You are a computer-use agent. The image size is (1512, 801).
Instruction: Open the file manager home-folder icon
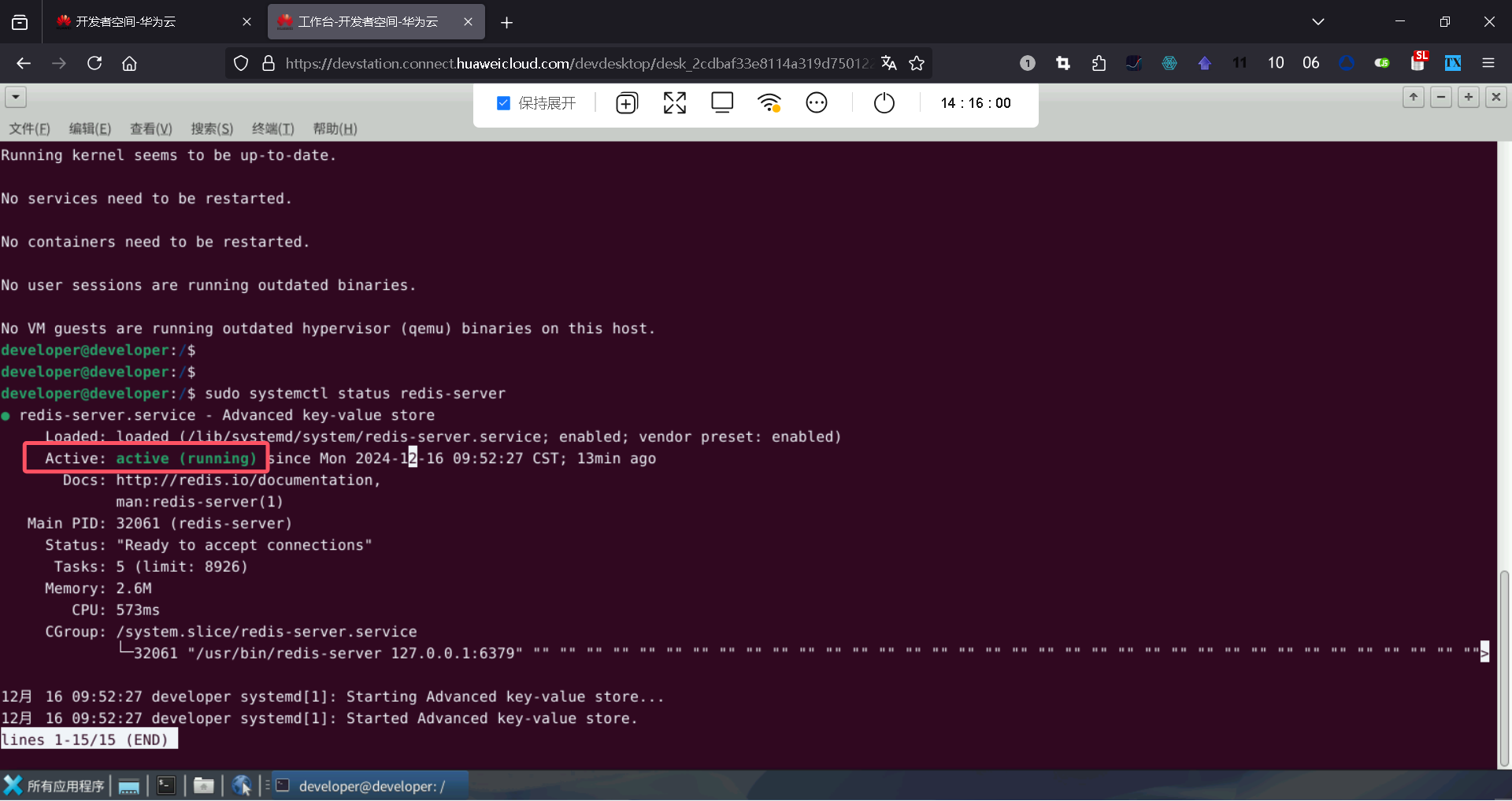pyautogui.click(x=204, y=785)
